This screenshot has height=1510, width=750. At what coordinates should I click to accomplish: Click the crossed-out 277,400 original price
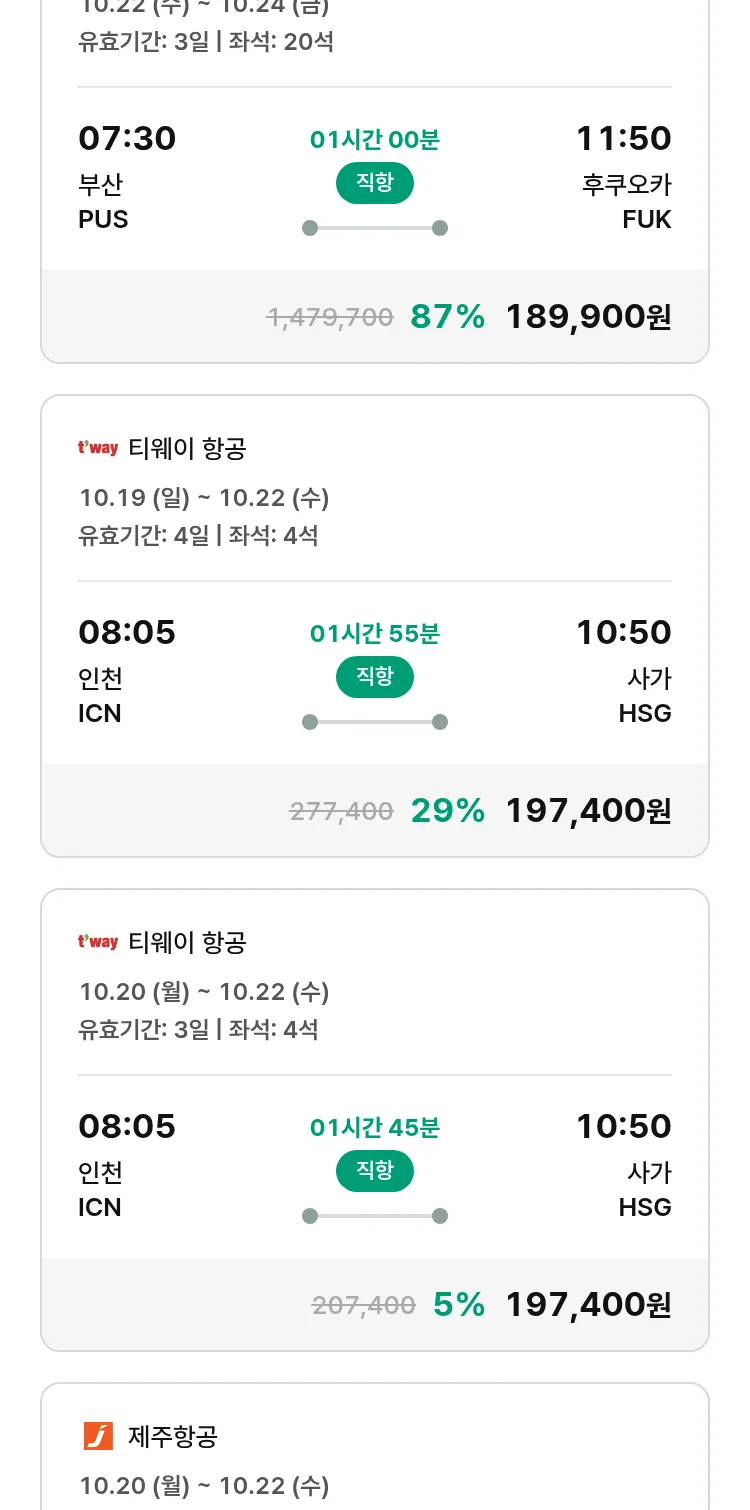[x=341, y=812]
